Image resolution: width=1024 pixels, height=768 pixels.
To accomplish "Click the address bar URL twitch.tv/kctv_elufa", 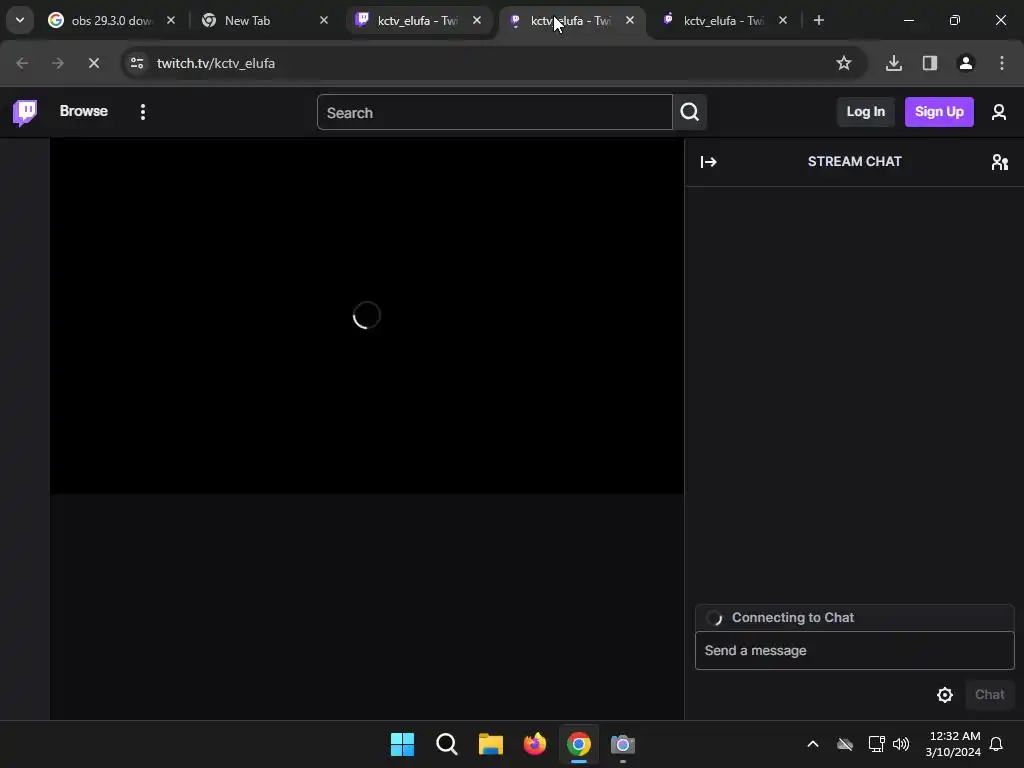I will pyautogui.click(x=216, y=63).
